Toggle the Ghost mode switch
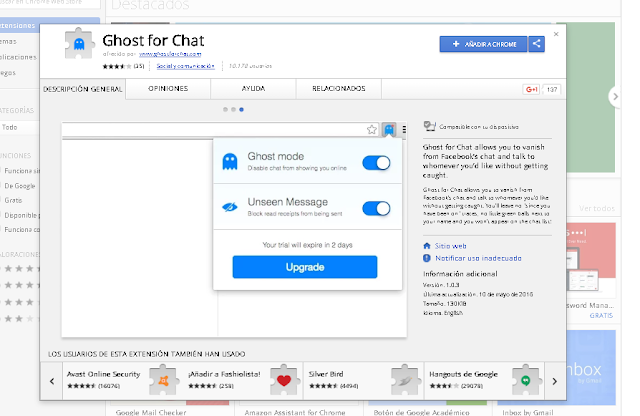Viewport: 640px width, 416px height. point(376,163)
